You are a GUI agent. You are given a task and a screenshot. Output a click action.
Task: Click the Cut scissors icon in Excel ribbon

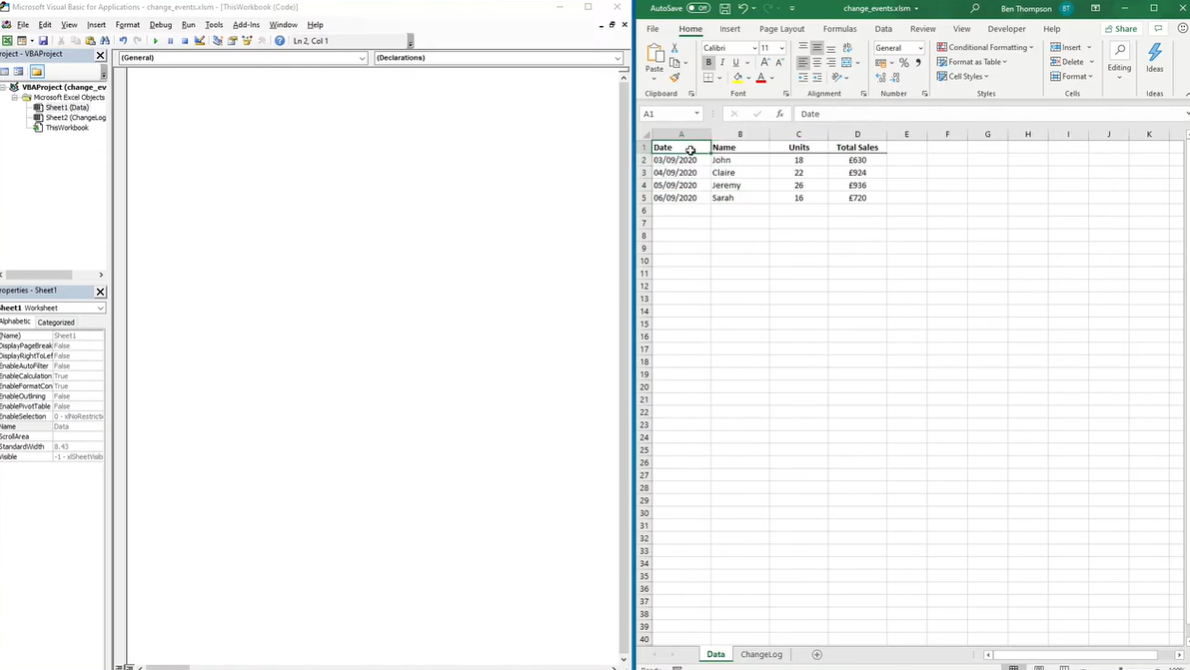pos(674,48)
